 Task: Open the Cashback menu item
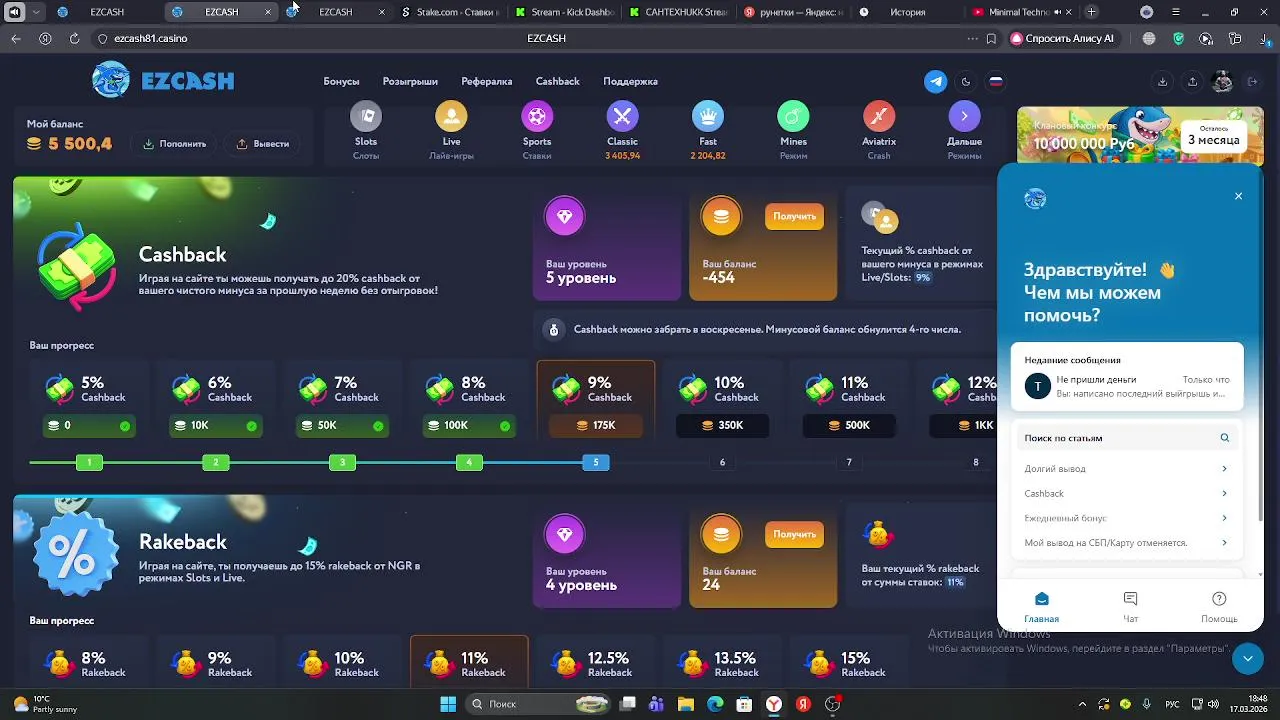tap(557, 82)
